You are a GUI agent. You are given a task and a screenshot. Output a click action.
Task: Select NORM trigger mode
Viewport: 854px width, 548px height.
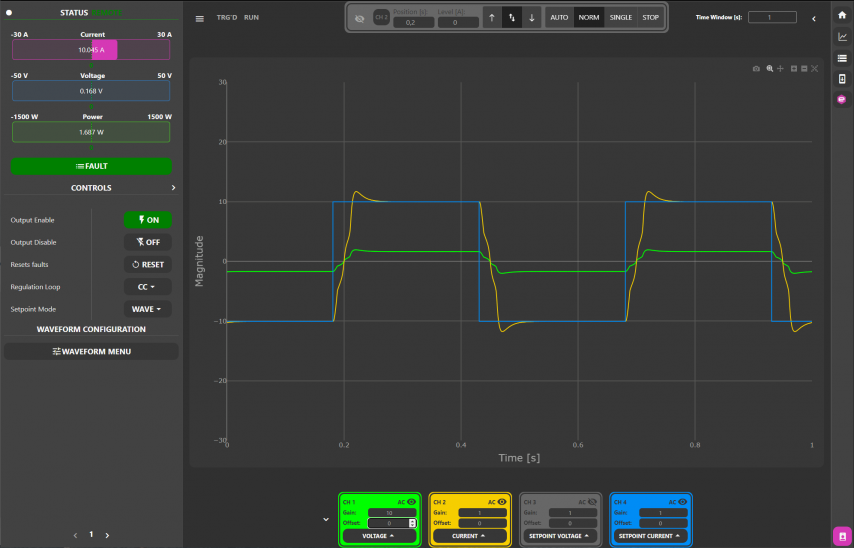(x=589, y=18)
